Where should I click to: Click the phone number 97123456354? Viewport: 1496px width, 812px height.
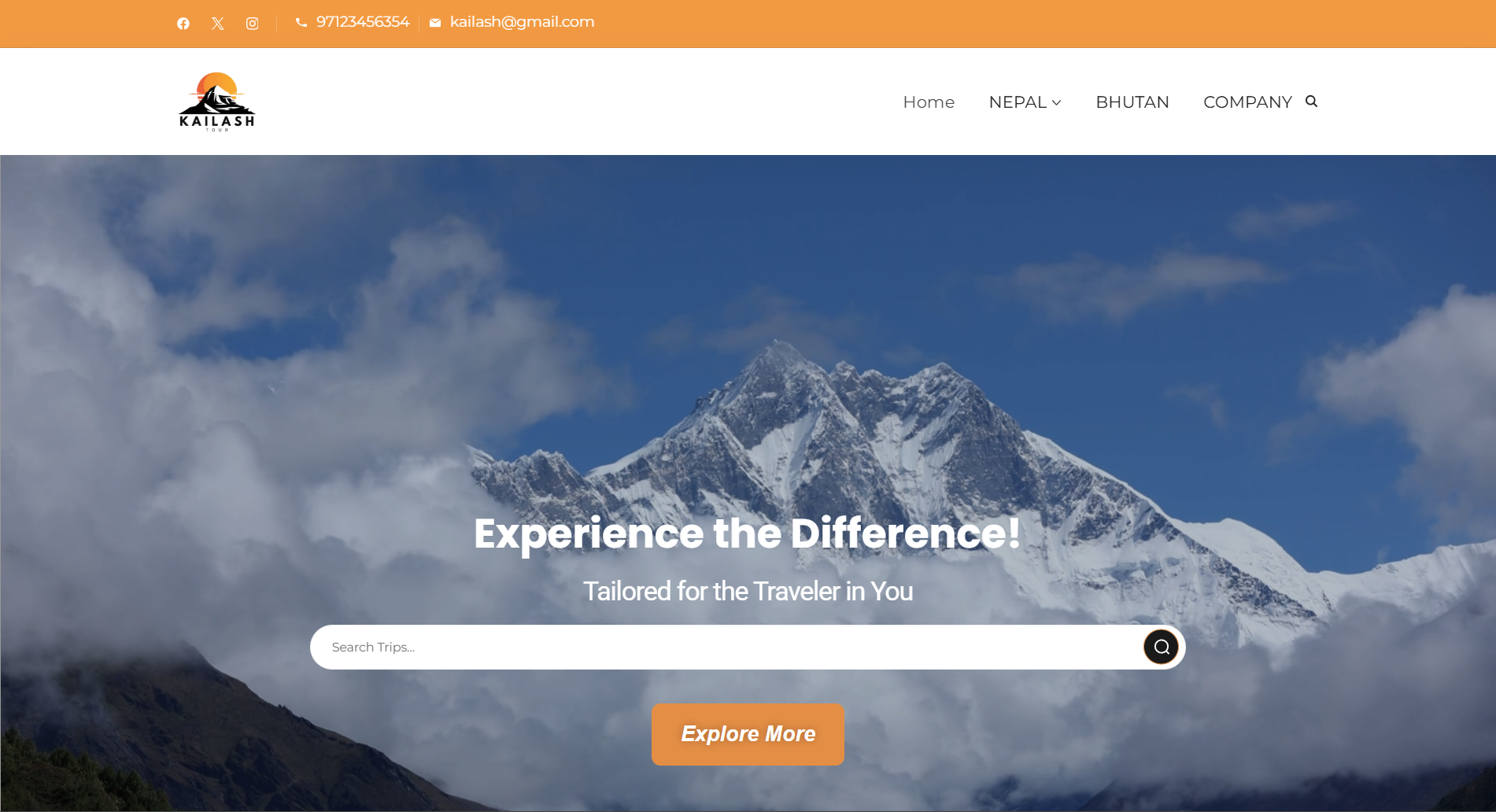pos(363,22)
